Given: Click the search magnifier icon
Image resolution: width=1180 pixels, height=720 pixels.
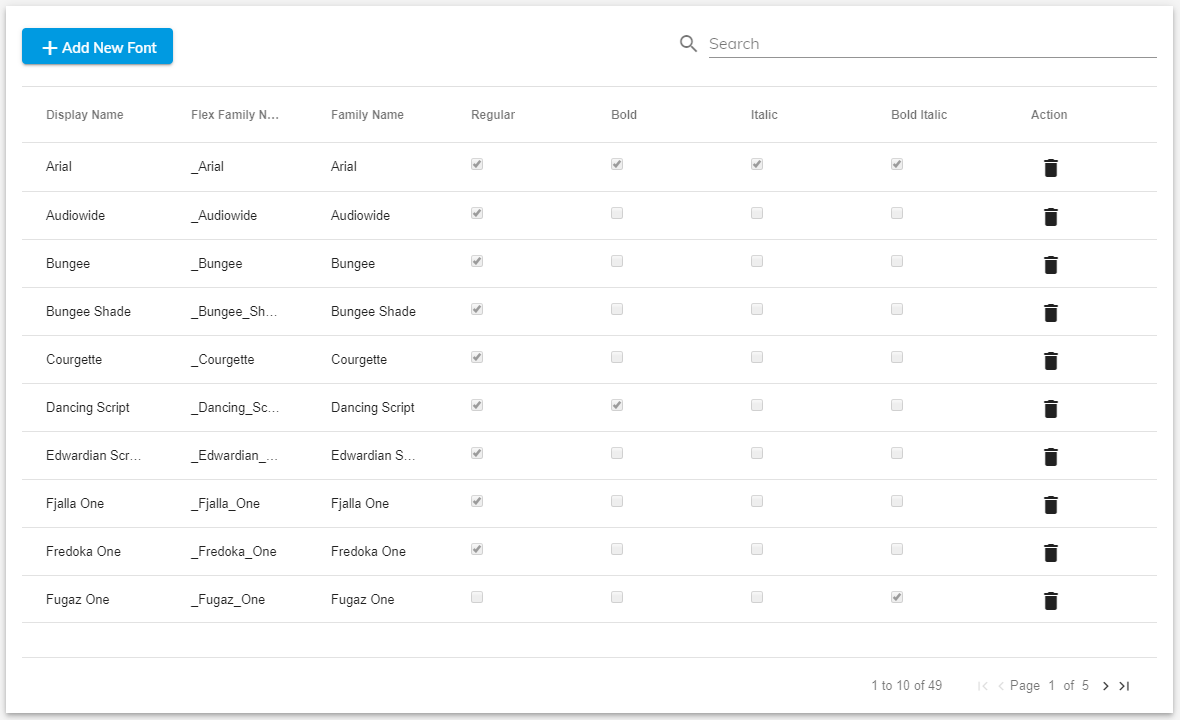Looking at the screenshot, I should pos(688,44).
